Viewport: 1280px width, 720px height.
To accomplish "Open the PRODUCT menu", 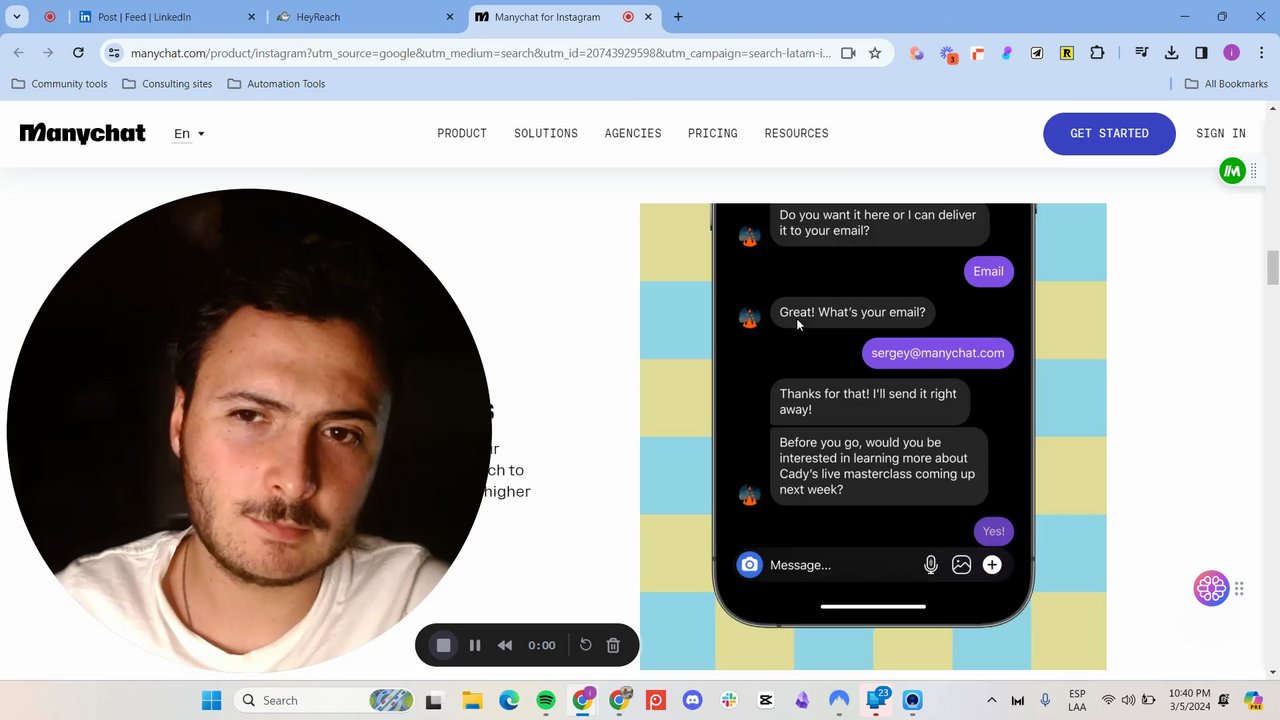I will pos(462,133).
